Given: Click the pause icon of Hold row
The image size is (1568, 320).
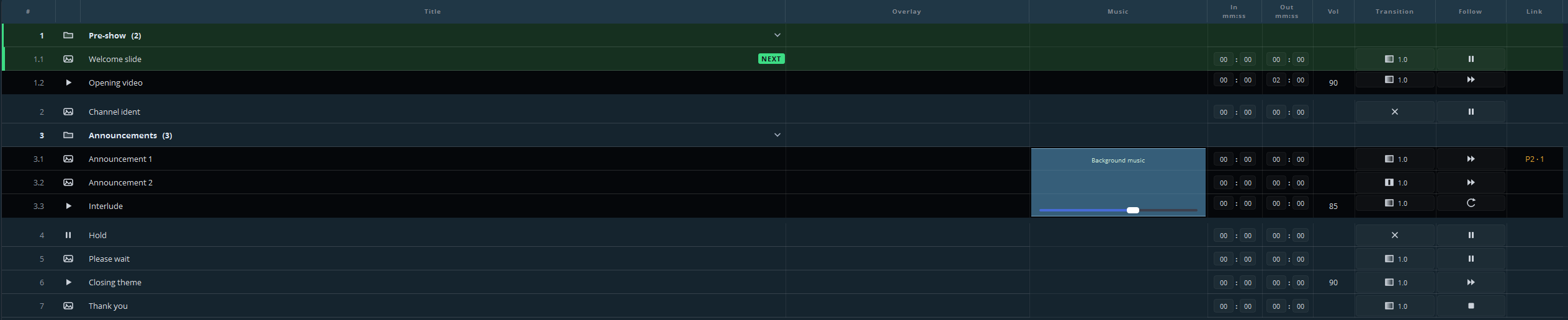Looking at the screenshot, I should point(68,235).
